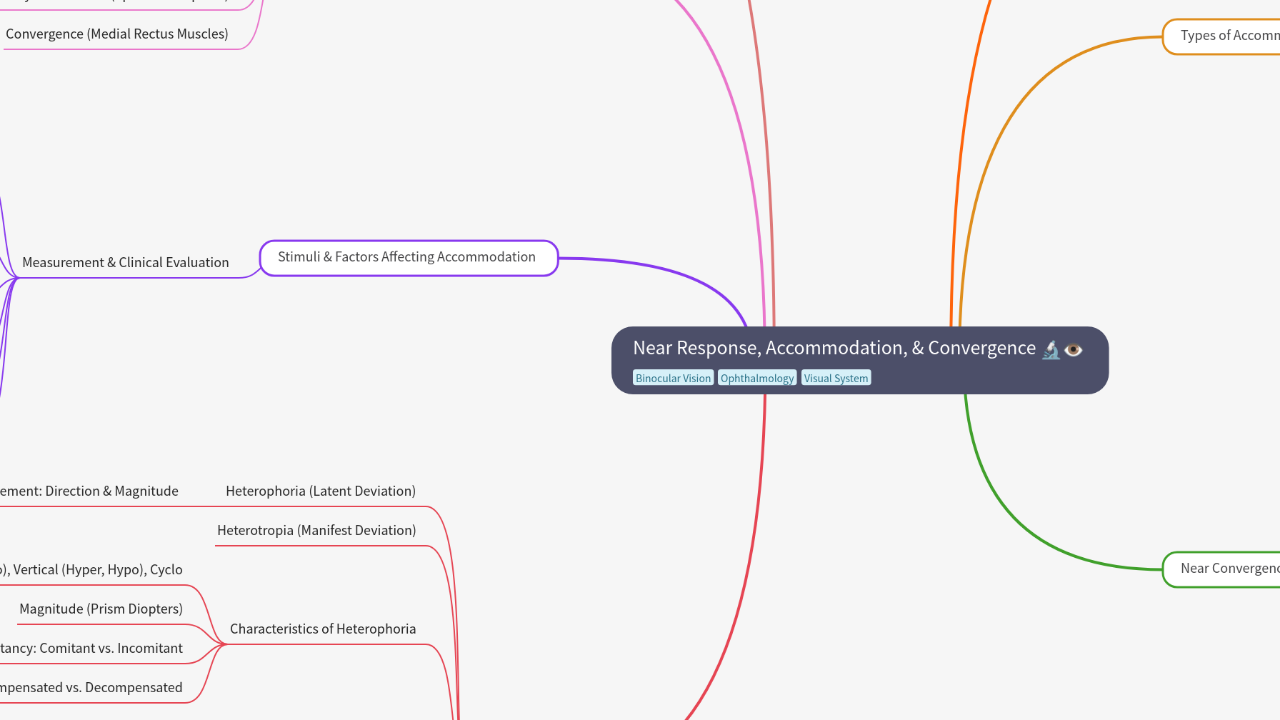
Task: Select the Convergence (Medial Rectus Muscles) node
Action: (117, 34)
